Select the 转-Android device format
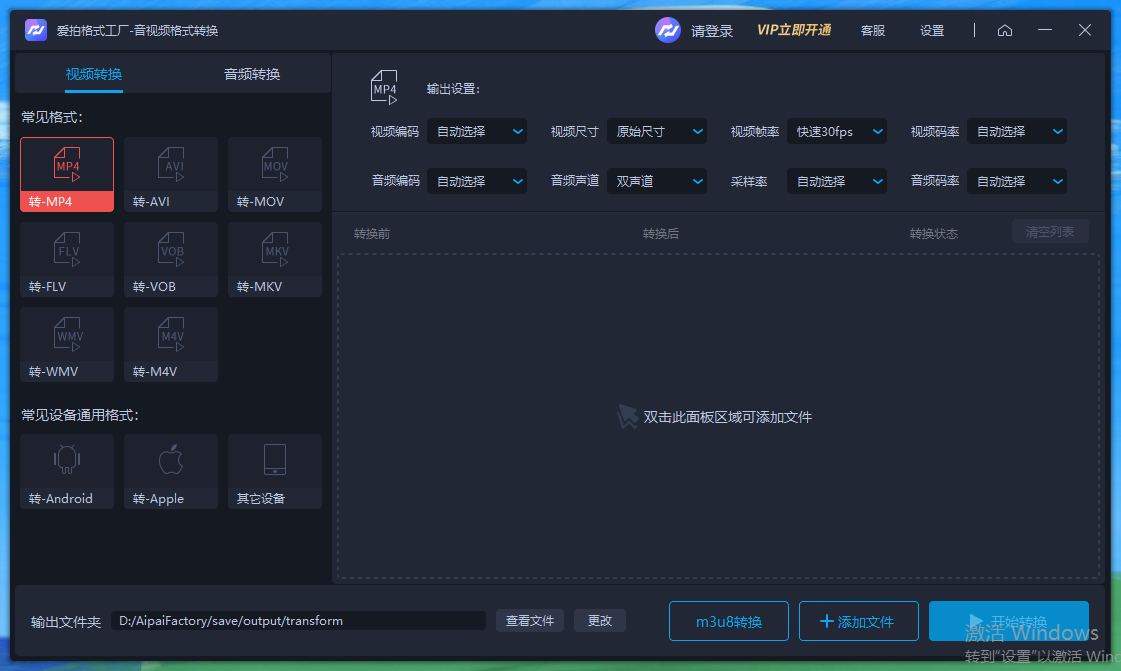This screenshot has height=671, width=1121. tap(66, 469)
